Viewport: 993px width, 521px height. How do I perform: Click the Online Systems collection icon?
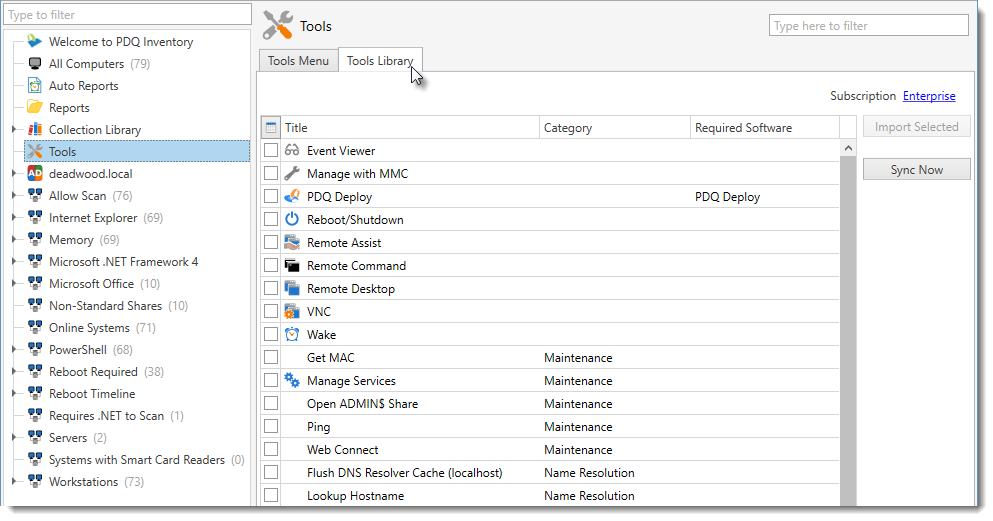tap(35, 327)
